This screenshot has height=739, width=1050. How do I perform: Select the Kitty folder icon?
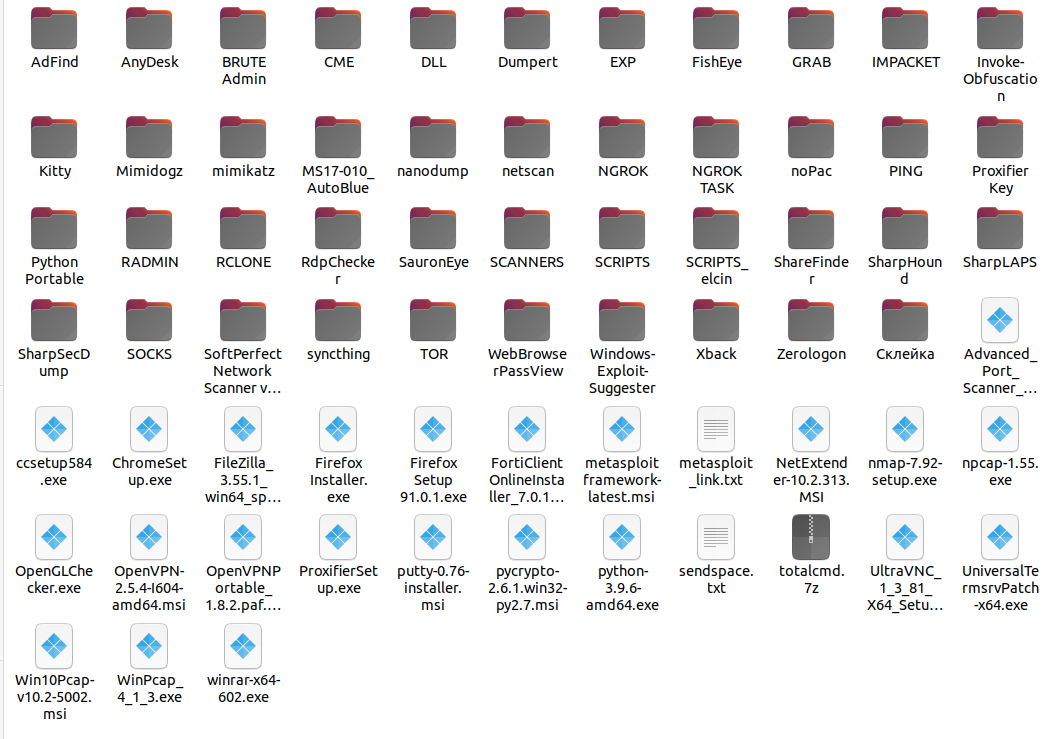point(54,138)
